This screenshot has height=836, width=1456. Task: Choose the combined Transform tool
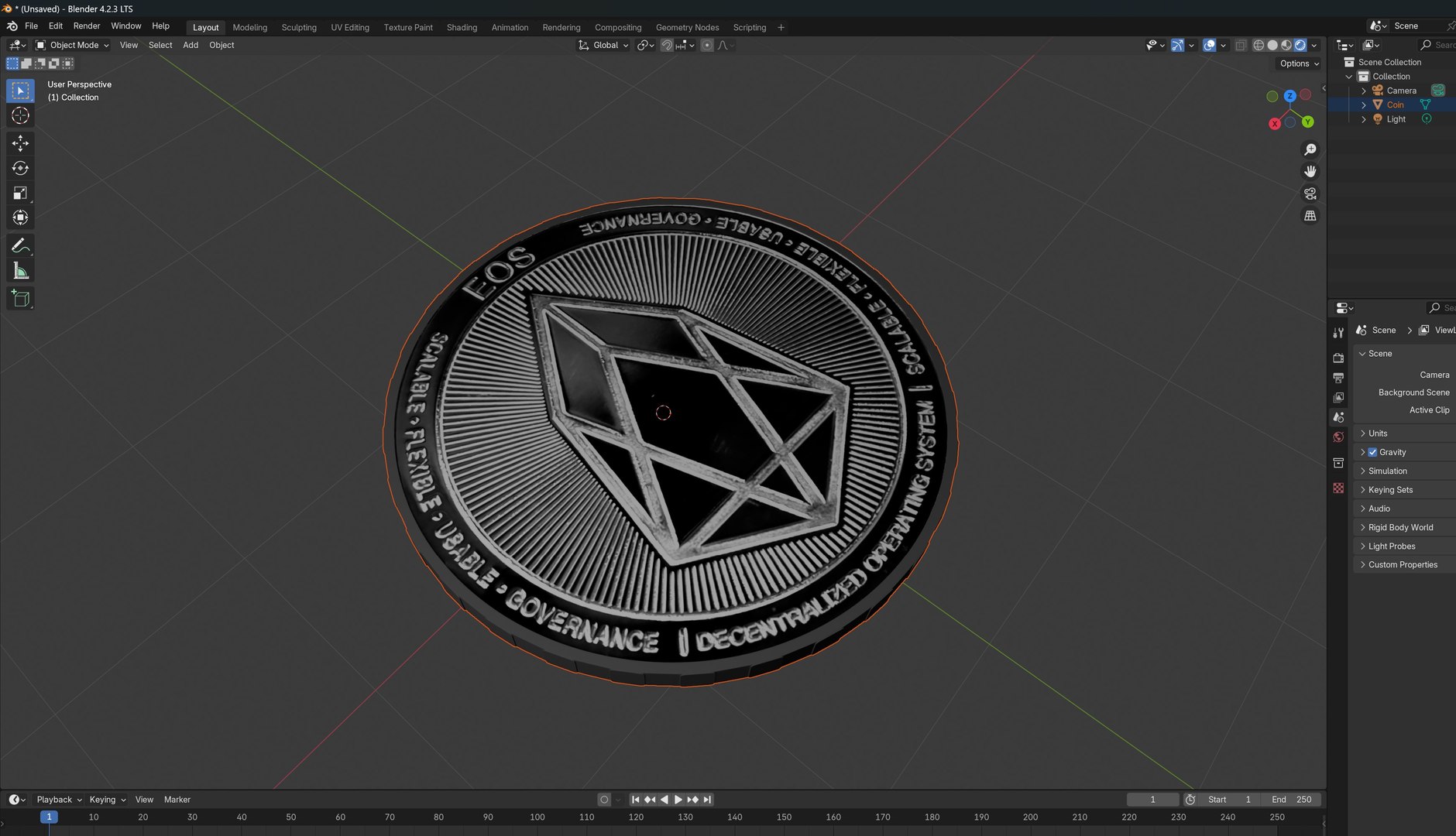click(x=20, y=218)
